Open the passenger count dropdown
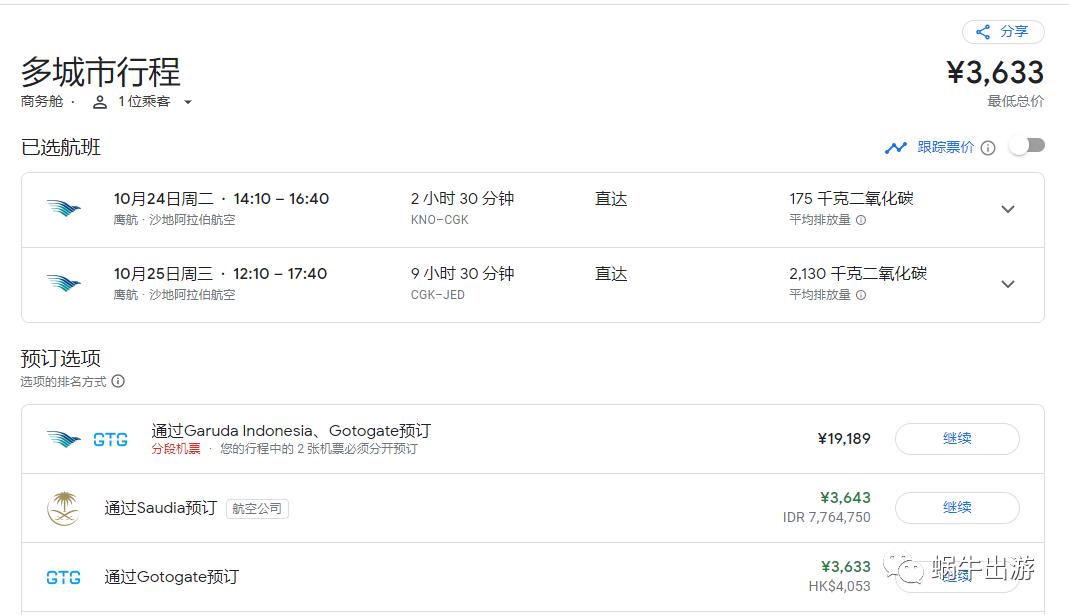The width and height of the screenshot is (1069, 615). click(189, 101)
